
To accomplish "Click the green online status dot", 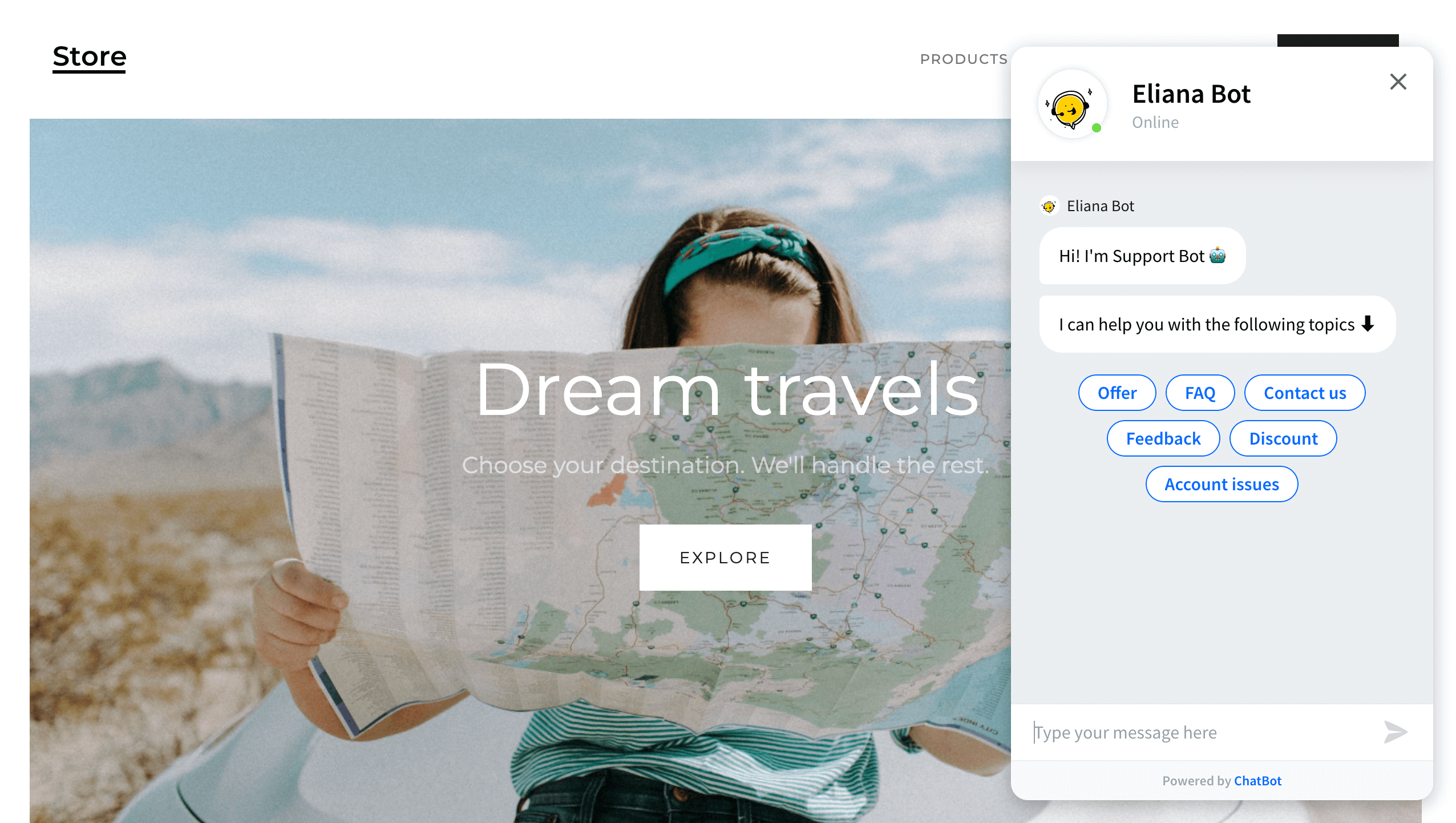I will [1096, 128].
